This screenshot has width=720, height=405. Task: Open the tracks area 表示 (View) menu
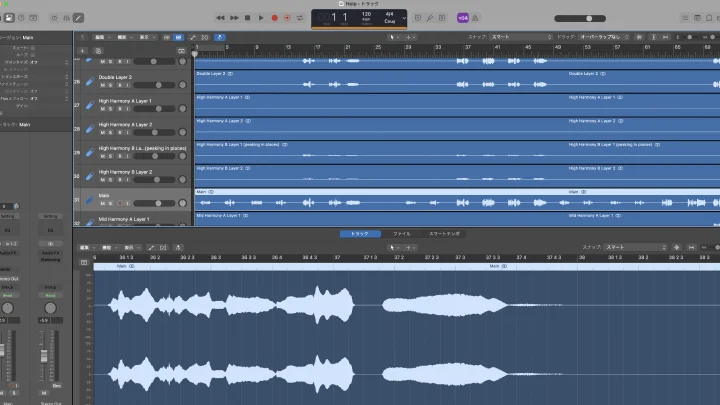pos(146,37)
